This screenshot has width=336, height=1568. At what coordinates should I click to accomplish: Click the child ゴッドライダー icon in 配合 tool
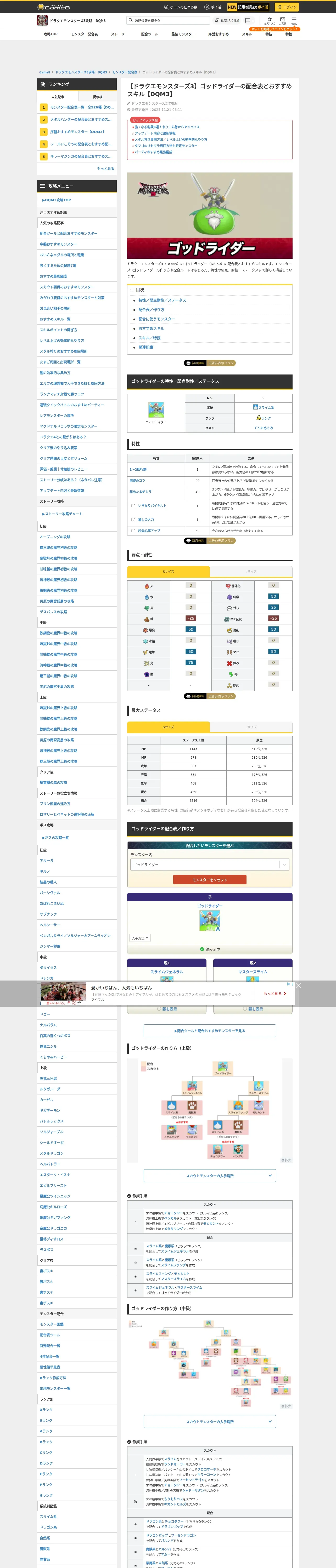coord(210,920)
